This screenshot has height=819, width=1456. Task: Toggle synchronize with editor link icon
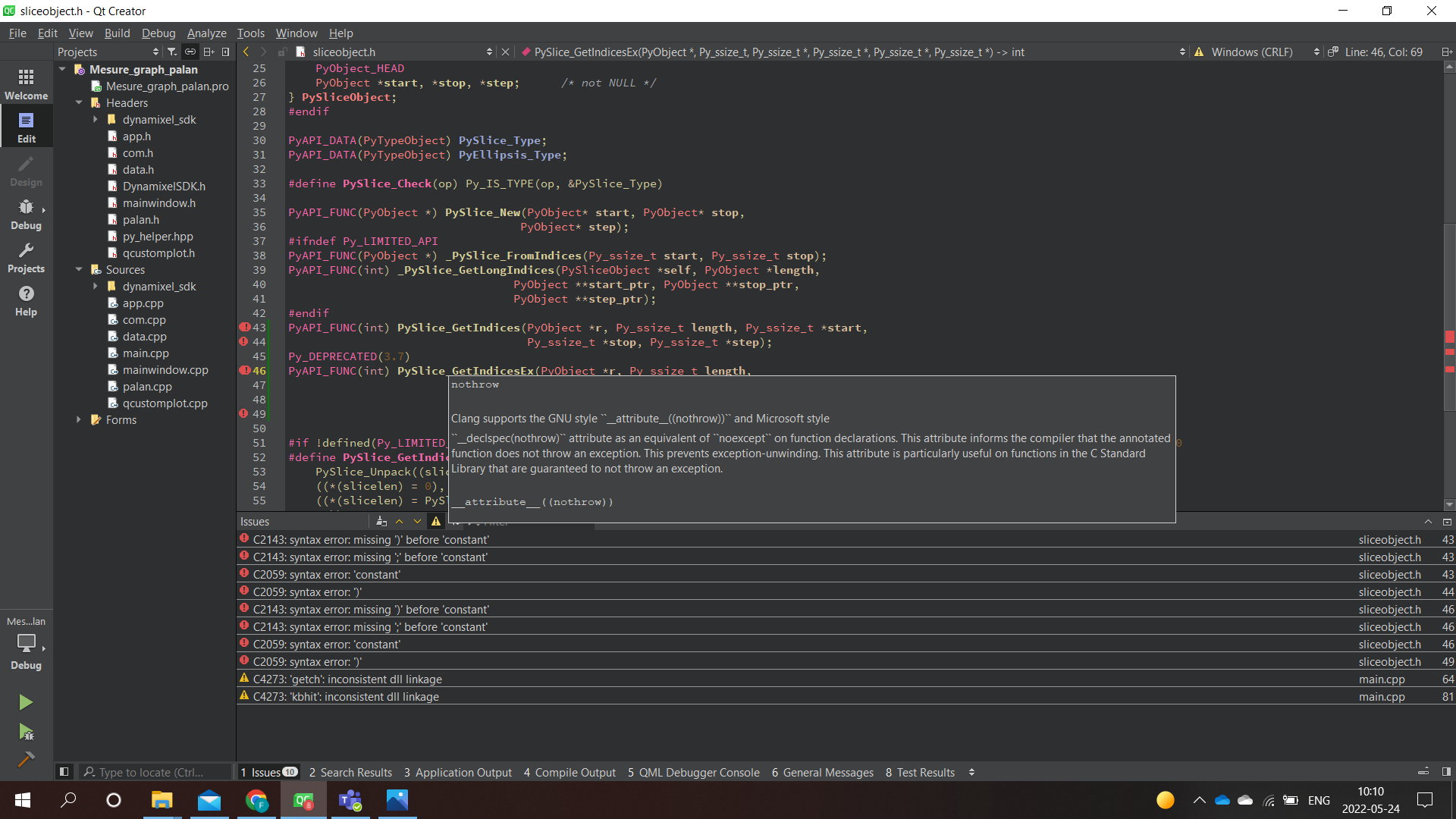(x=190, y=52)
